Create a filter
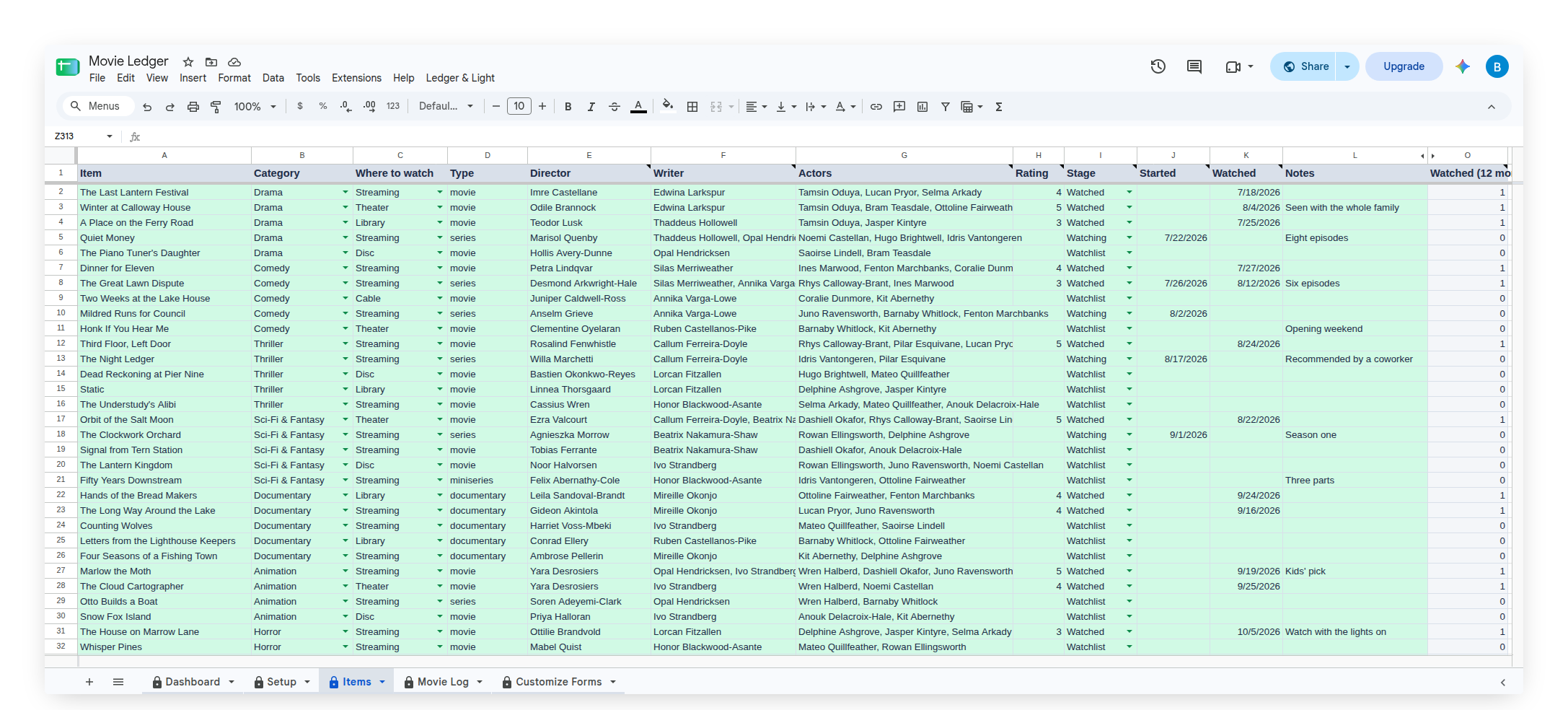Viewport: 1568px width, 710px height. [946, 107]
